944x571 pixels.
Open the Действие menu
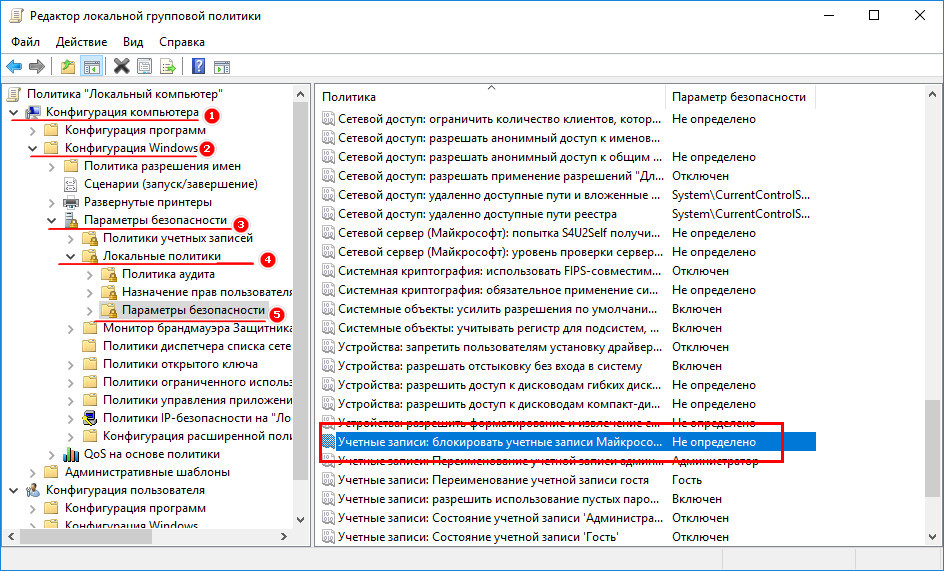[81, 42]
